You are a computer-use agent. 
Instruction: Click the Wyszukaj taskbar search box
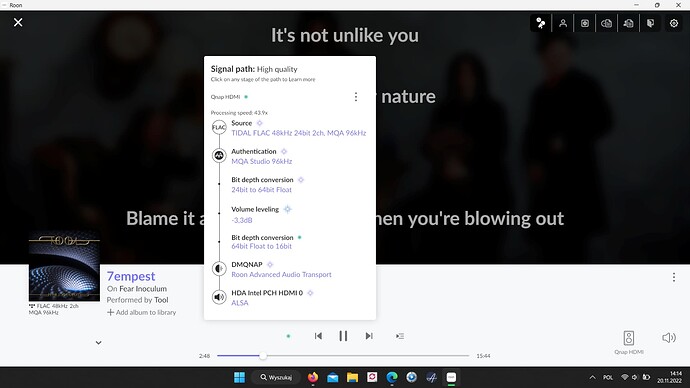click(276, 377)
